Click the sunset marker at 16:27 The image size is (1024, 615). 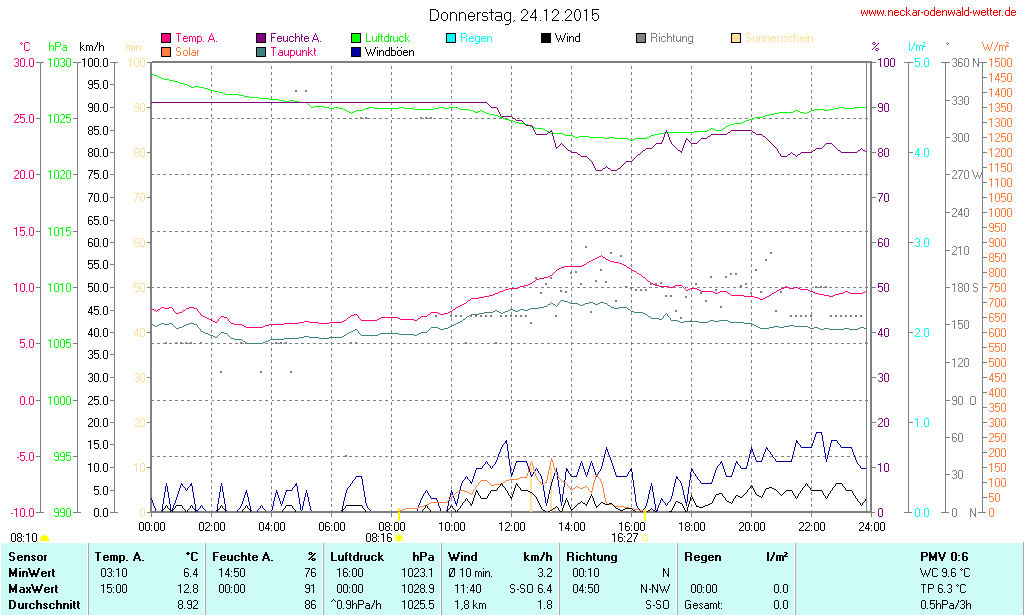click(644, 537)
